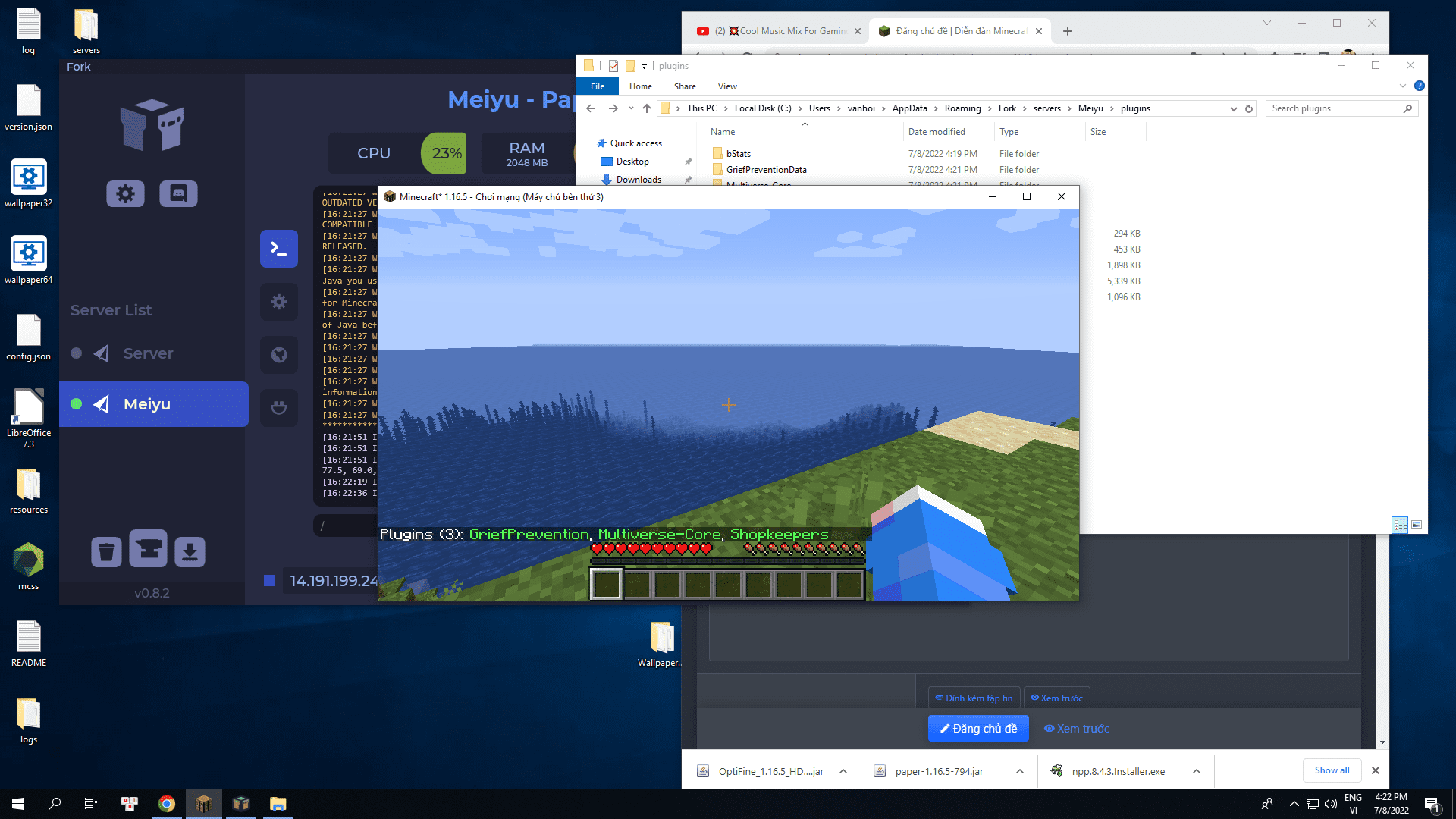The image size is (1456, 819).
Task: Toggle the details view in Explorer
Action: click(1400, 525)
